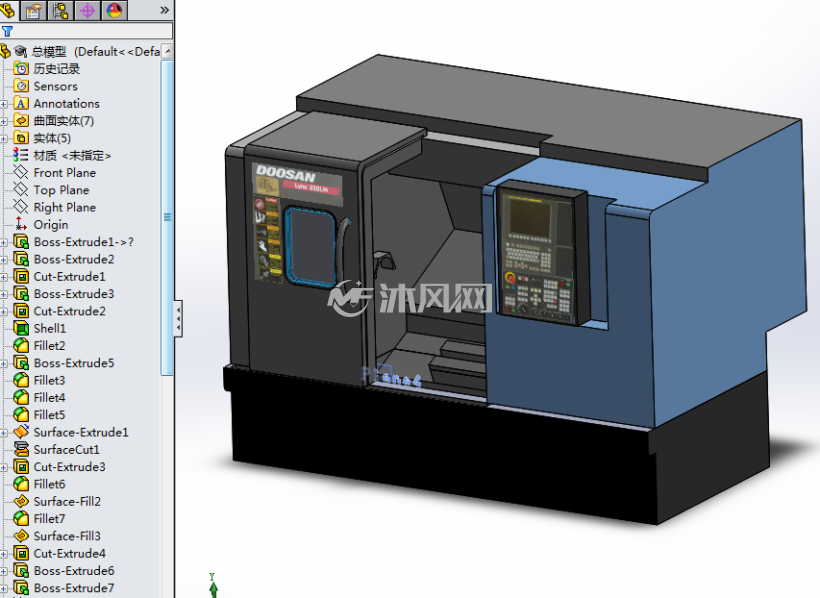
Task: Click the Fillet7 feature icon
Action: coord(21,518)
